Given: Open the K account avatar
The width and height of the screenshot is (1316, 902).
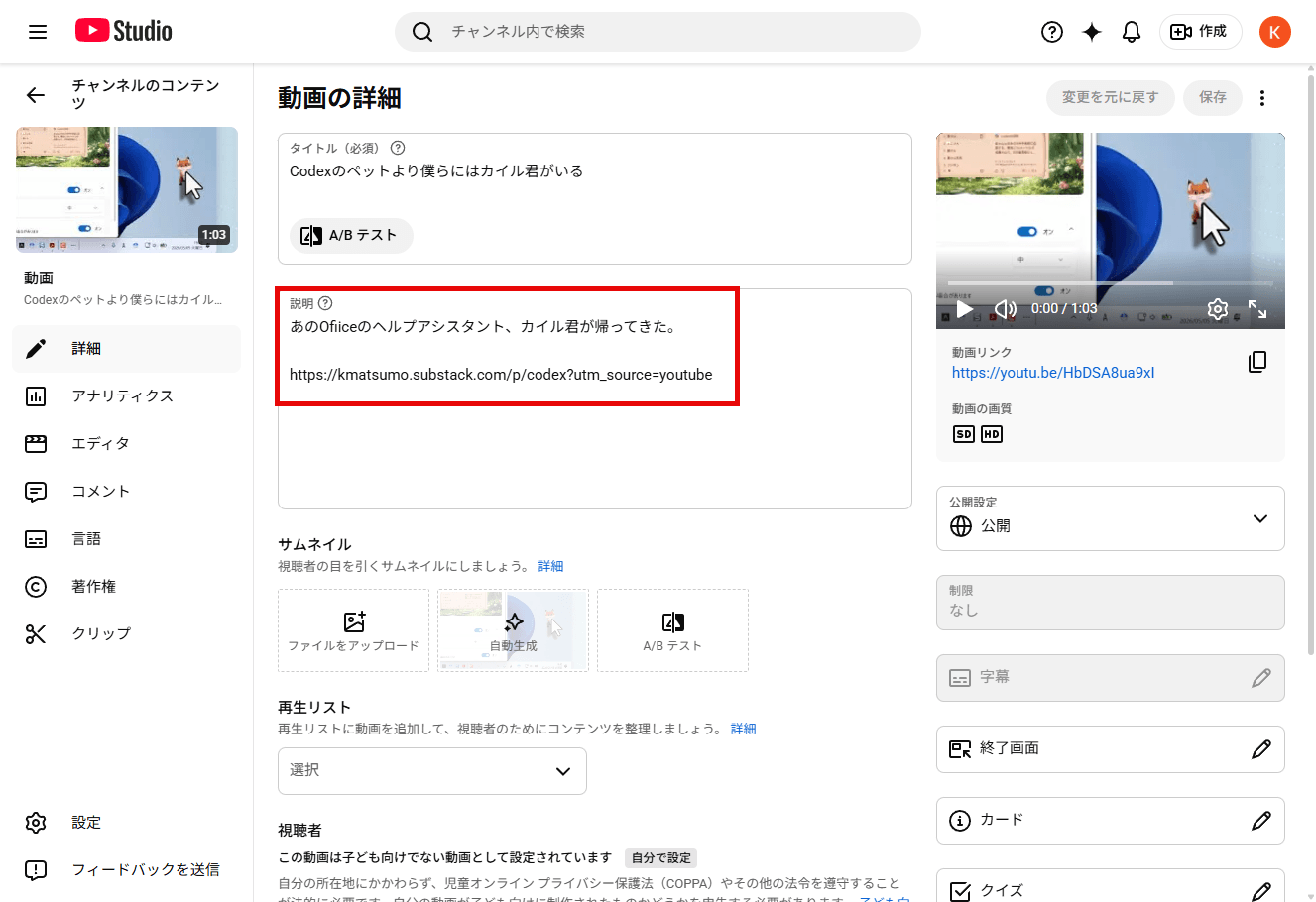Looking at the screenshot, I should (x=1275, y=32).
